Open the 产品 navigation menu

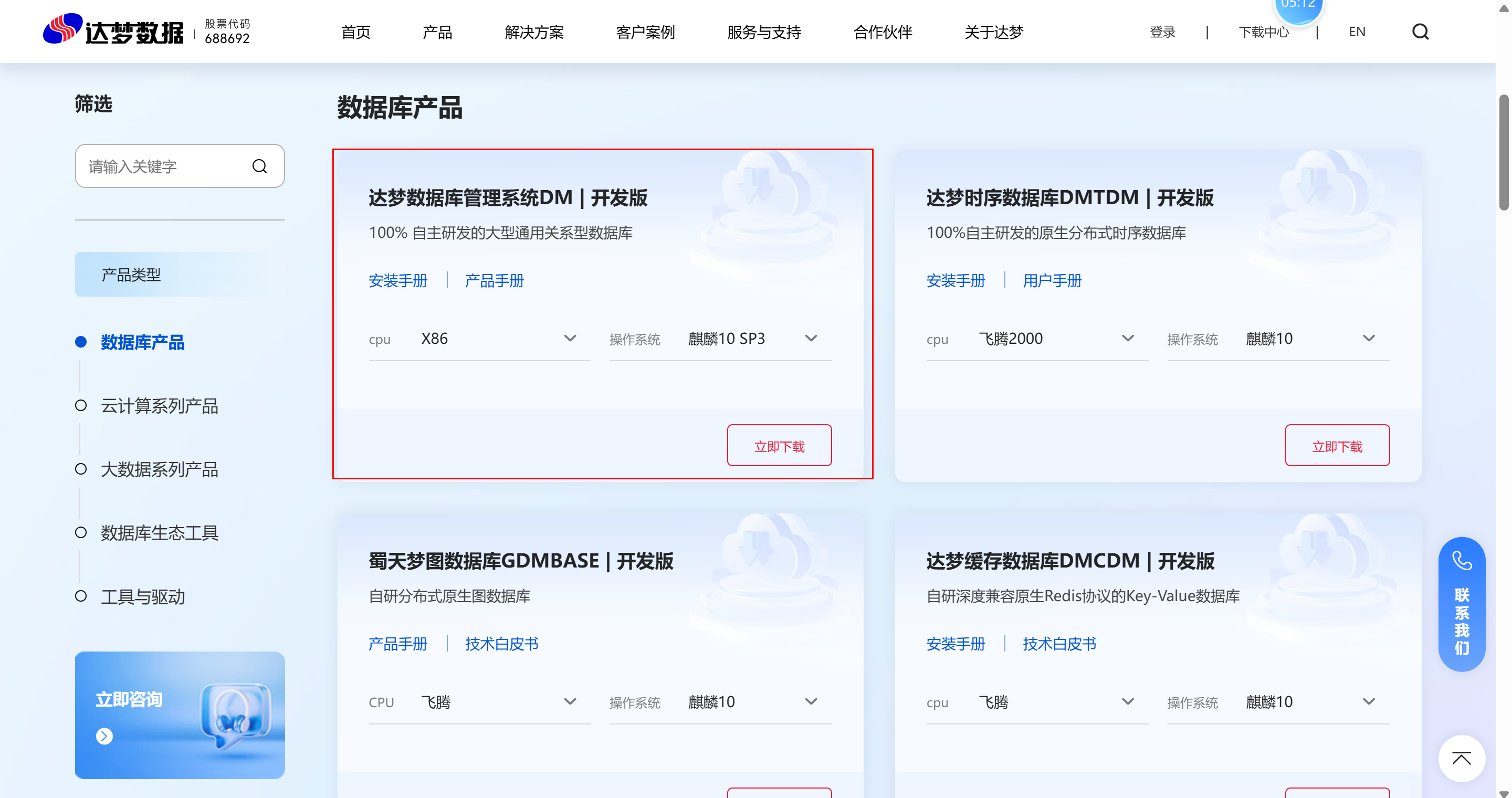click(x=437, y=32)
